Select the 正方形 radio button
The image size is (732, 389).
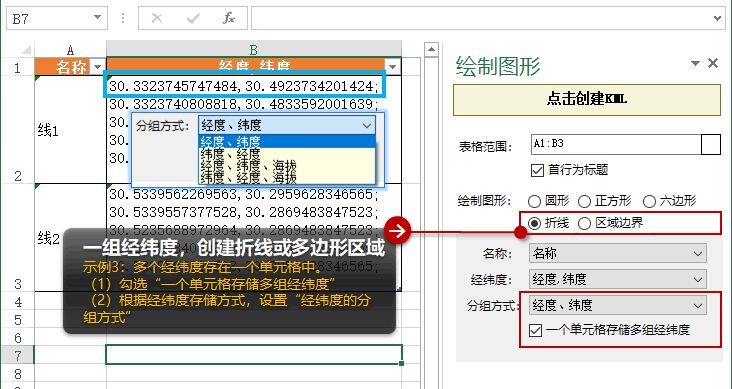tap(584, 201)
